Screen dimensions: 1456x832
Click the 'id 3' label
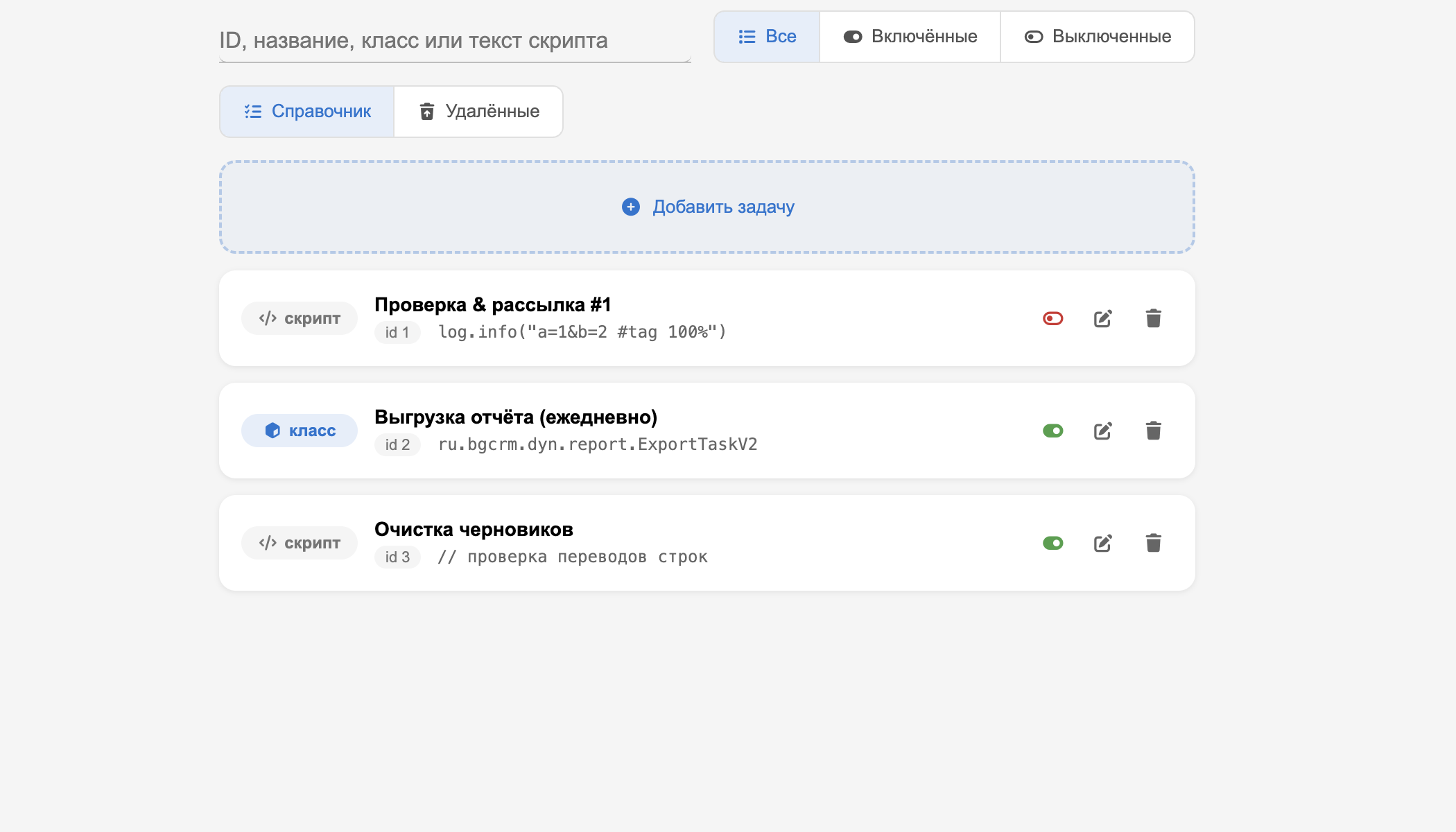[x=397, y=557]
